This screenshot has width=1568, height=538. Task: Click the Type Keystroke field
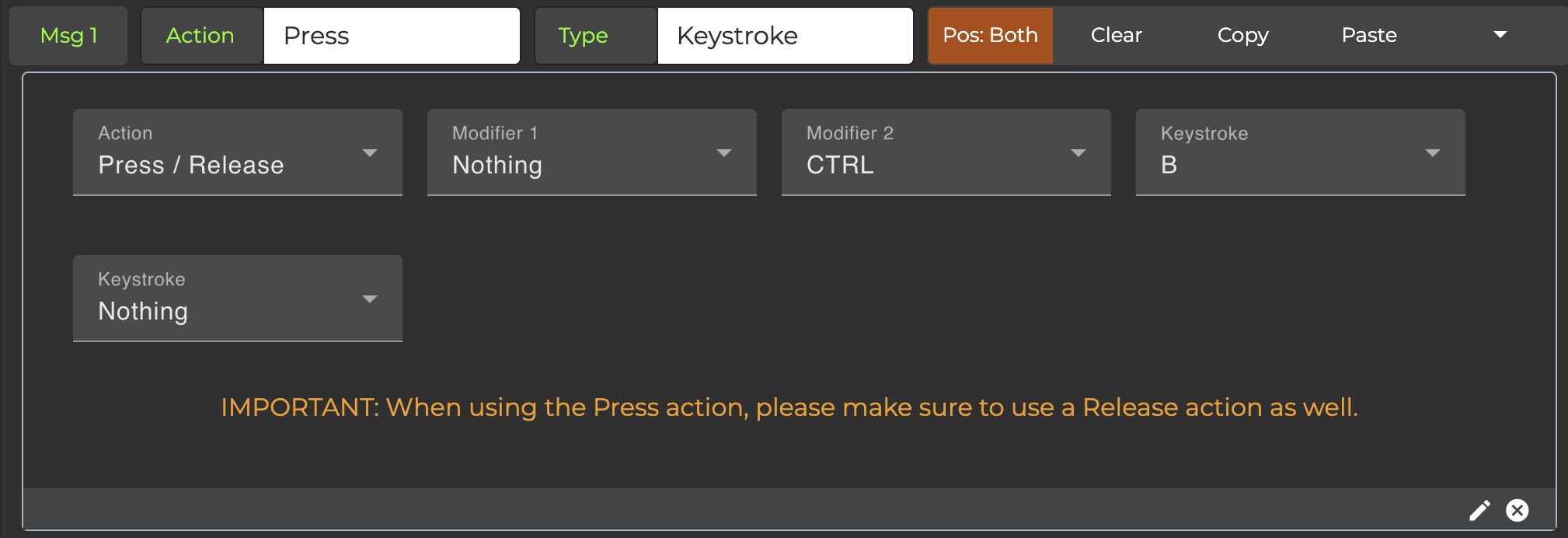click(785, 36)
